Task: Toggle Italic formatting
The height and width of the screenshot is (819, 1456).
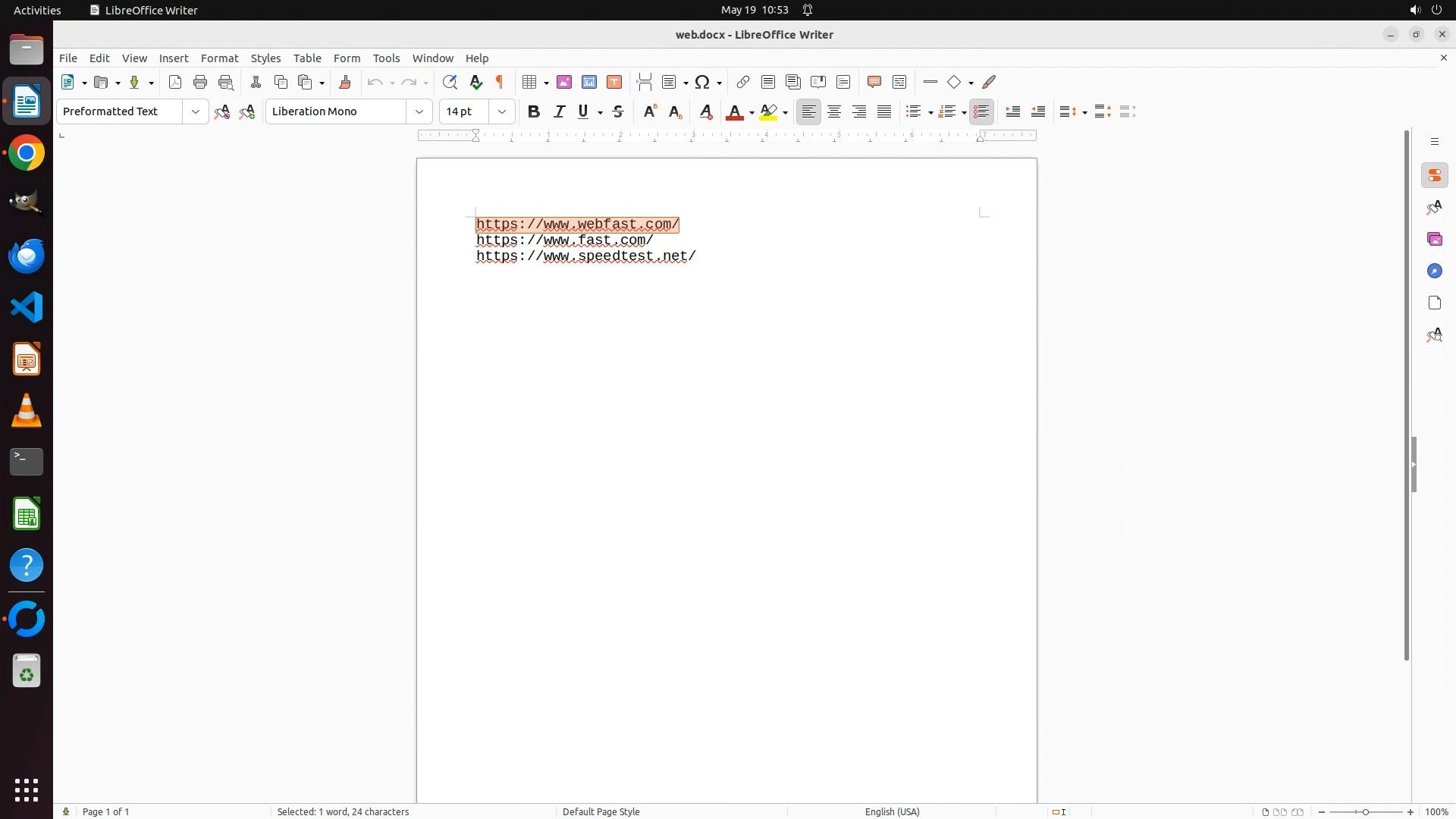Action: (x=560, y=112)
